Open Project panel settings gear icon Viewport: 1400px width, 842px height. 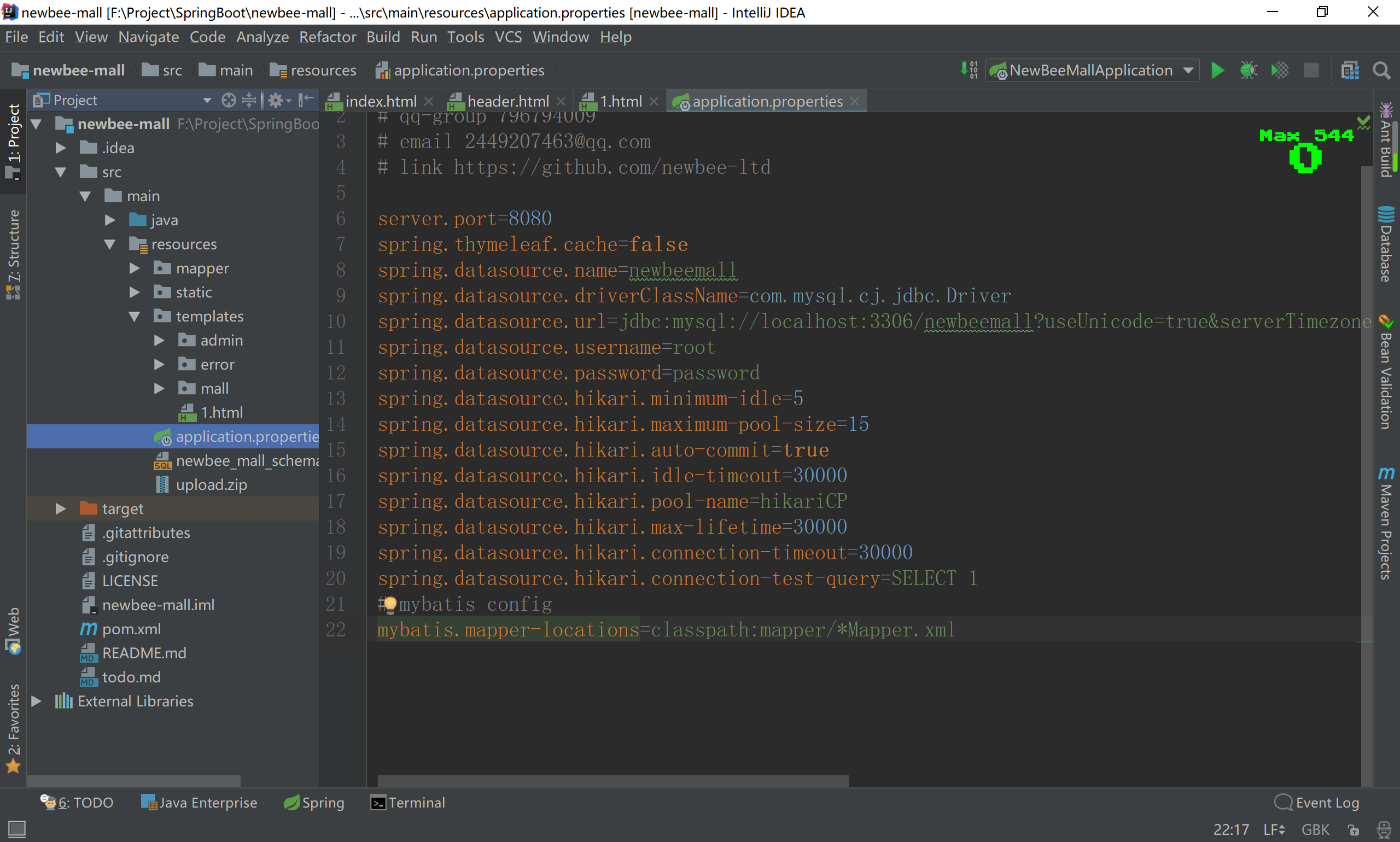click(276, 101)
